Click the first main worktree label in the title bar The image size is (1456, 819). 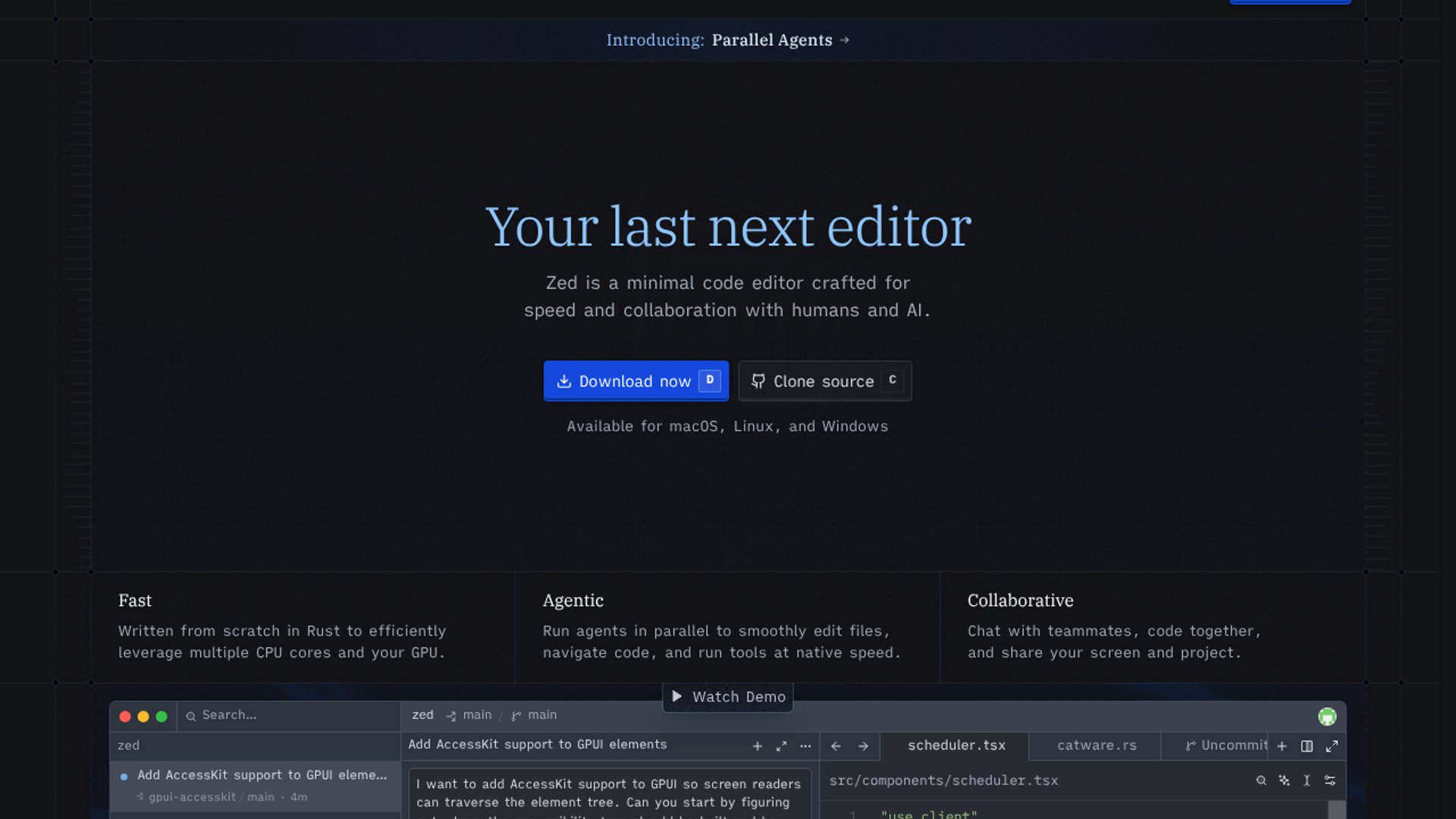pyautogui.click(x=469, y=715)
